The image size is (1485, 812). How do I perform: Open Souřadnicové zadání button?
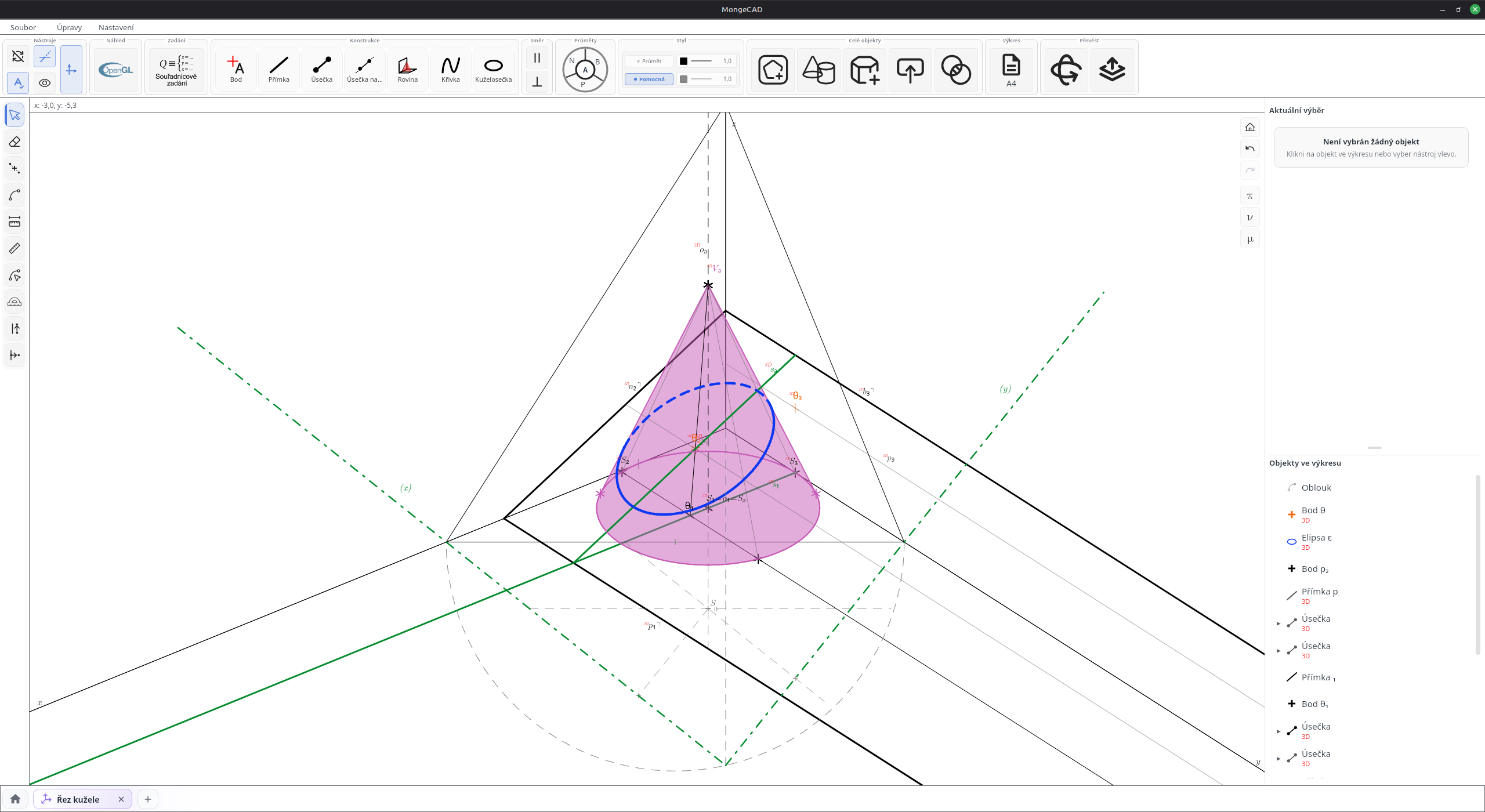tap(176, 70)
